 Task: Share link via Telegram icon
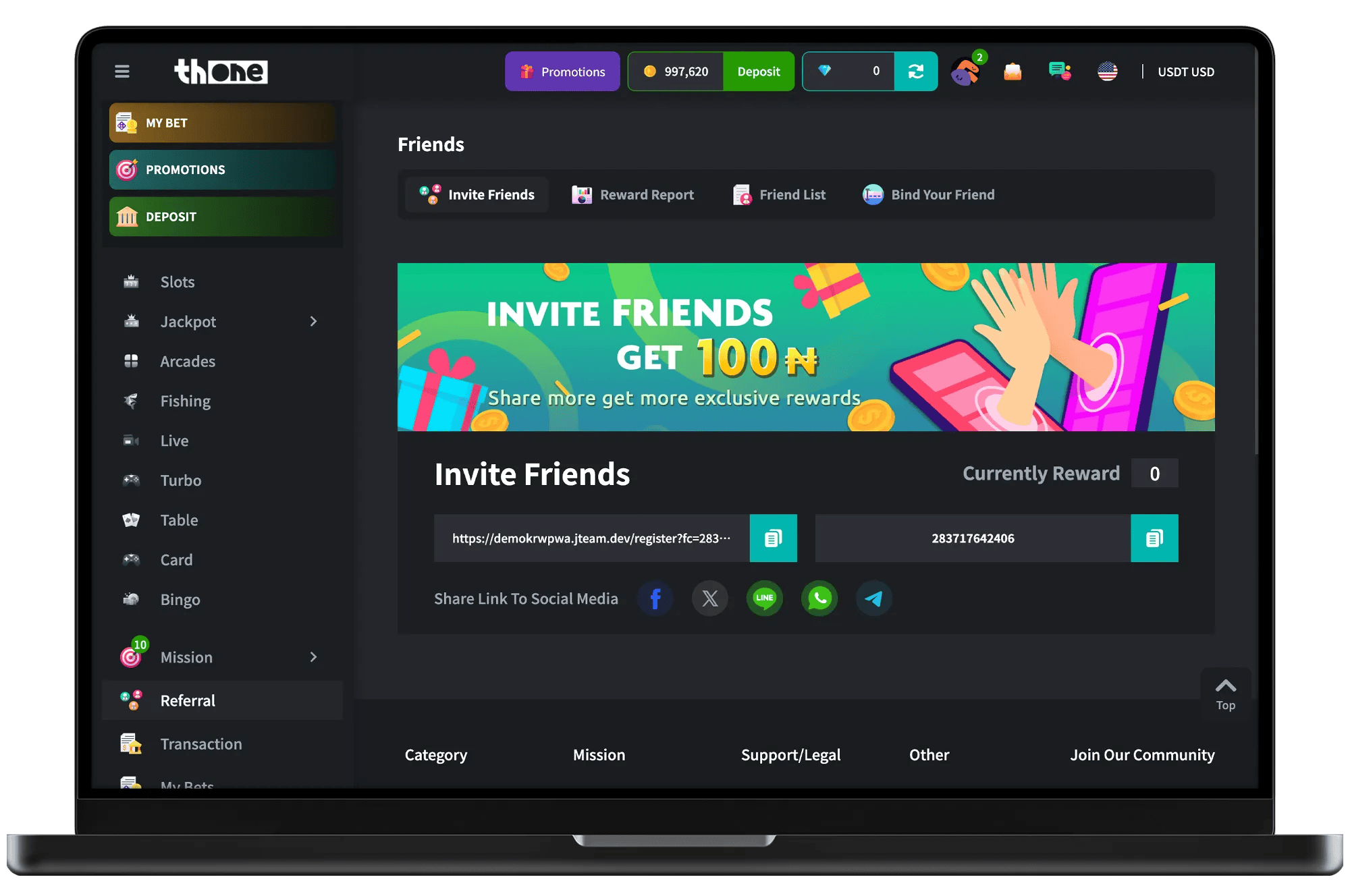tap(874, 598)
